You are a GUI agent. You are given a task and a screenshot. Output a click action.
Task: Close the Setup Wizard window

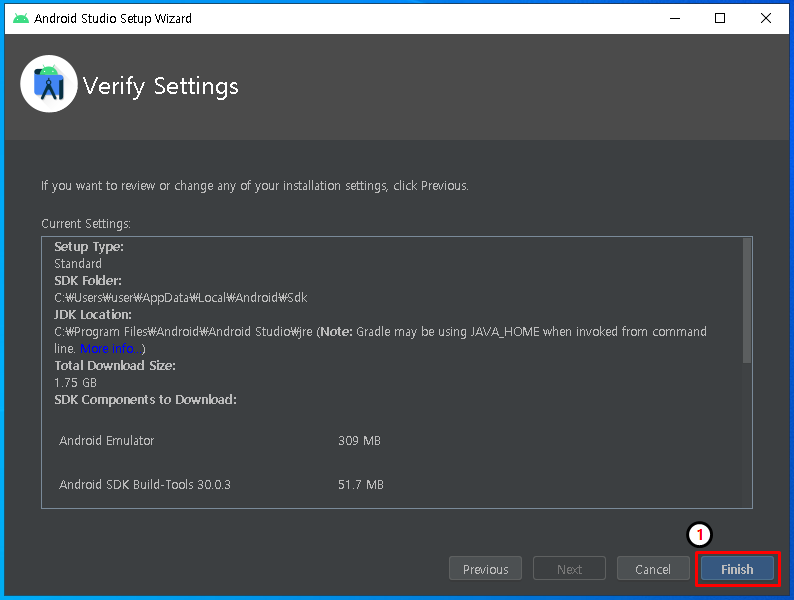point(766,18)
